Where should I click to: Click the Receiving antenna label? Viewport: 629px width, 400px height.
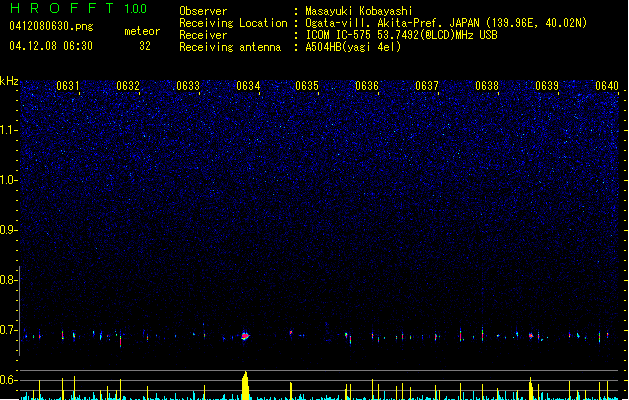pyautogui.click(x=230, y=47)
